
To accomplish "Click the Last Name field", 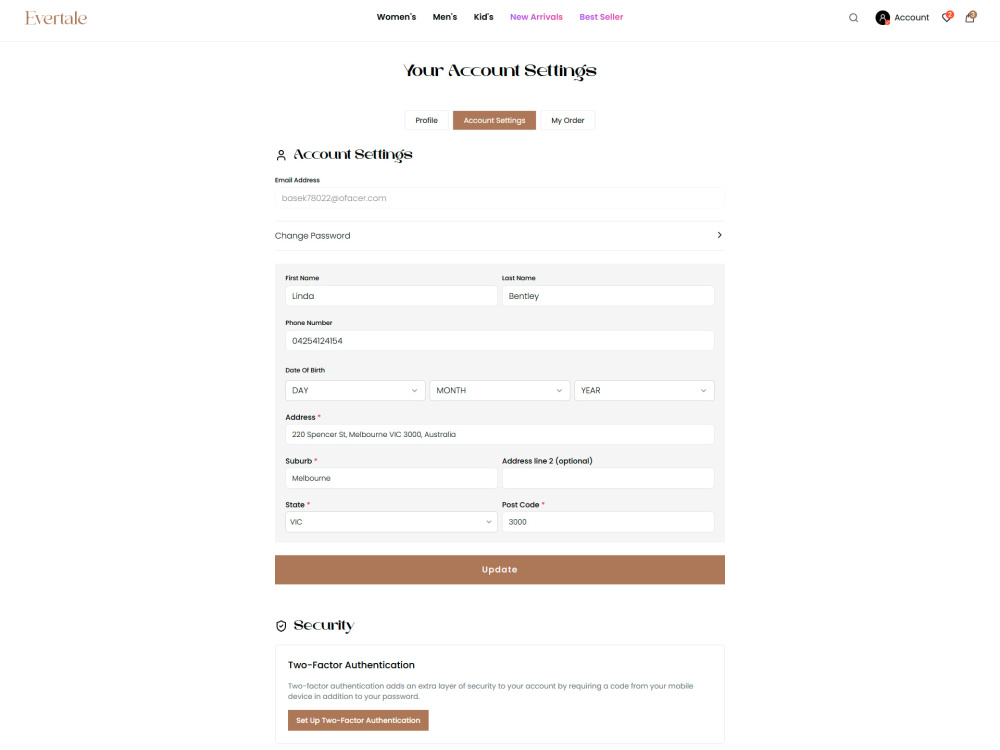I will [x=608, y=296].
